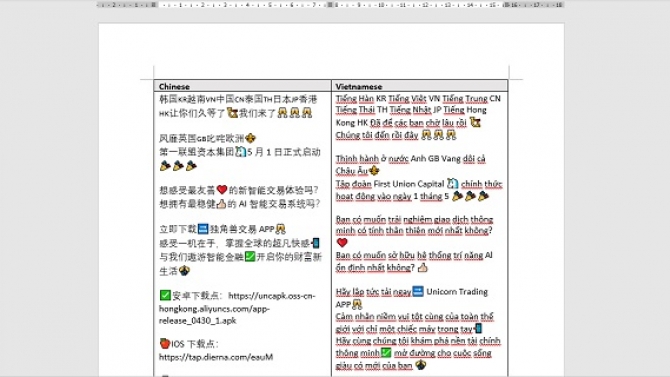The height and width of the screenshot is (377, 670).
Task: Click text 'giàu có mới của bạn'
Action: pos(374,365)
